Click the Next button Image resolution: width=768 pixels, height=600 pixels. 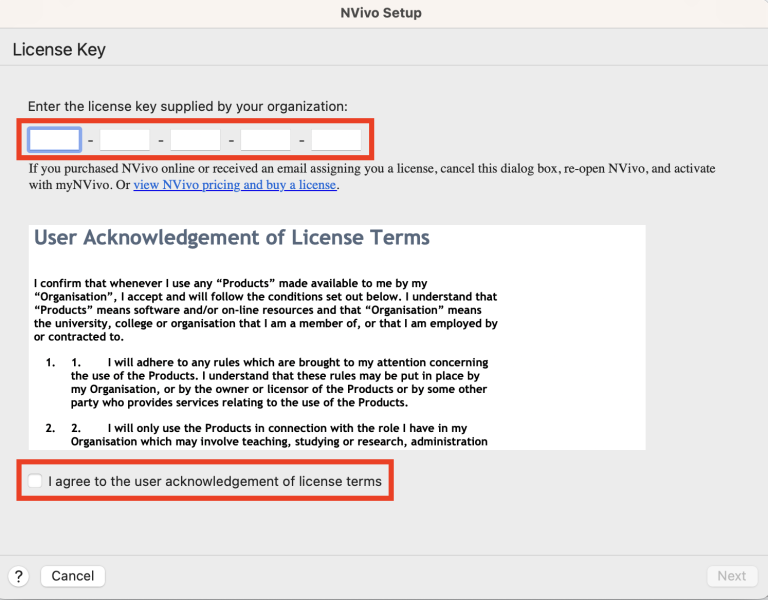(x=731, y=576)
